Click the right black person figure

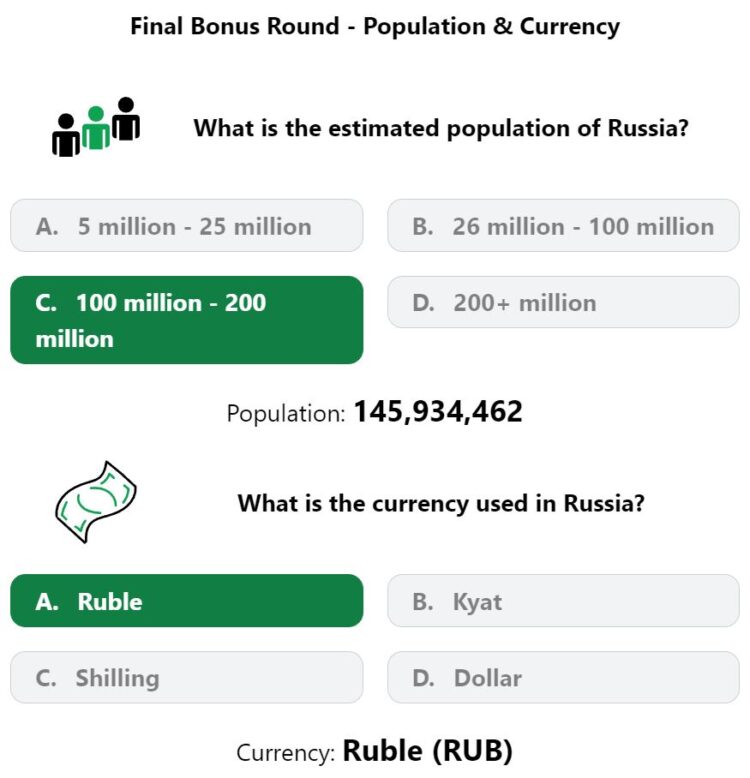pos(126,119)
